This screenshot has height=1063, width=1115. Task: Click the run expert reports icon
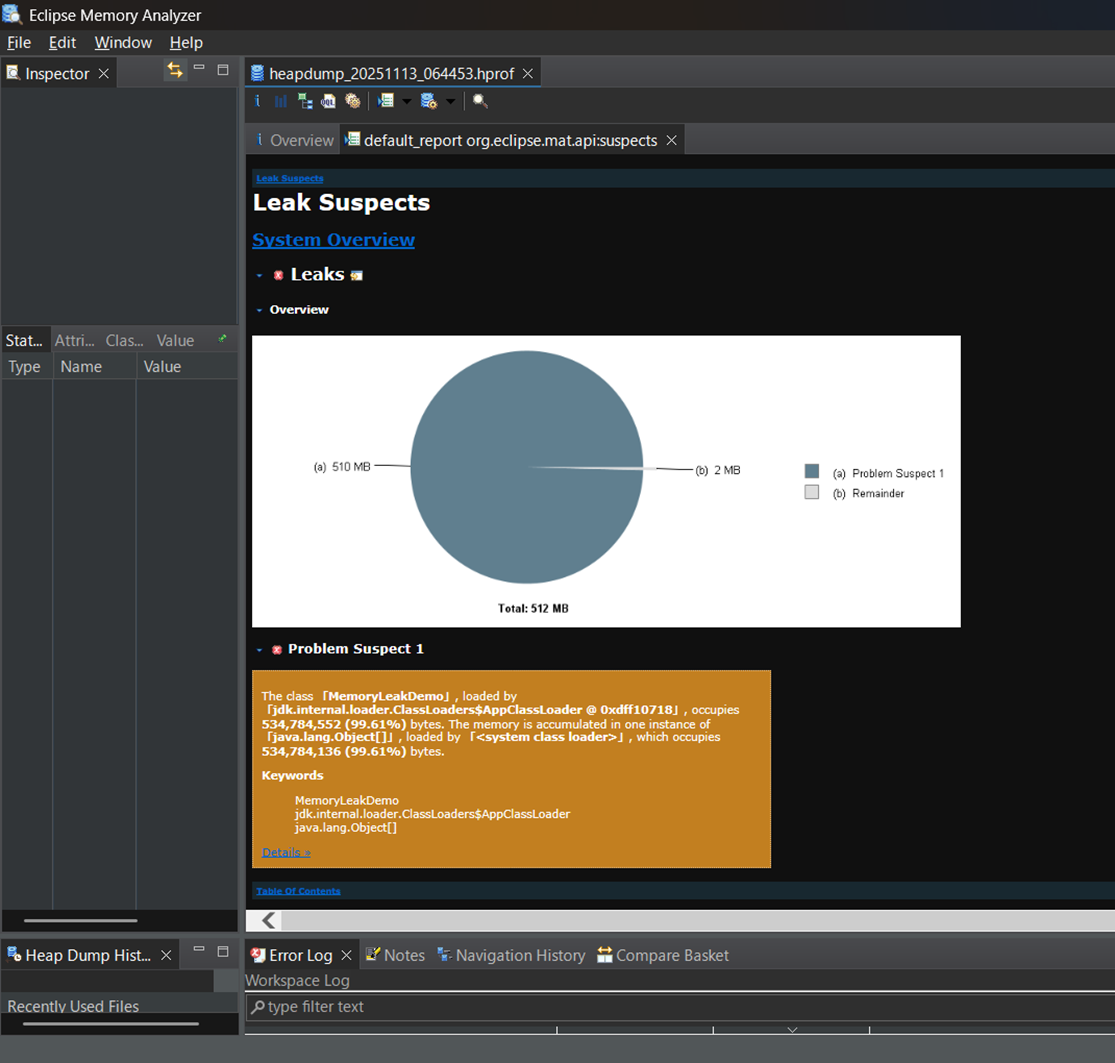385,101
